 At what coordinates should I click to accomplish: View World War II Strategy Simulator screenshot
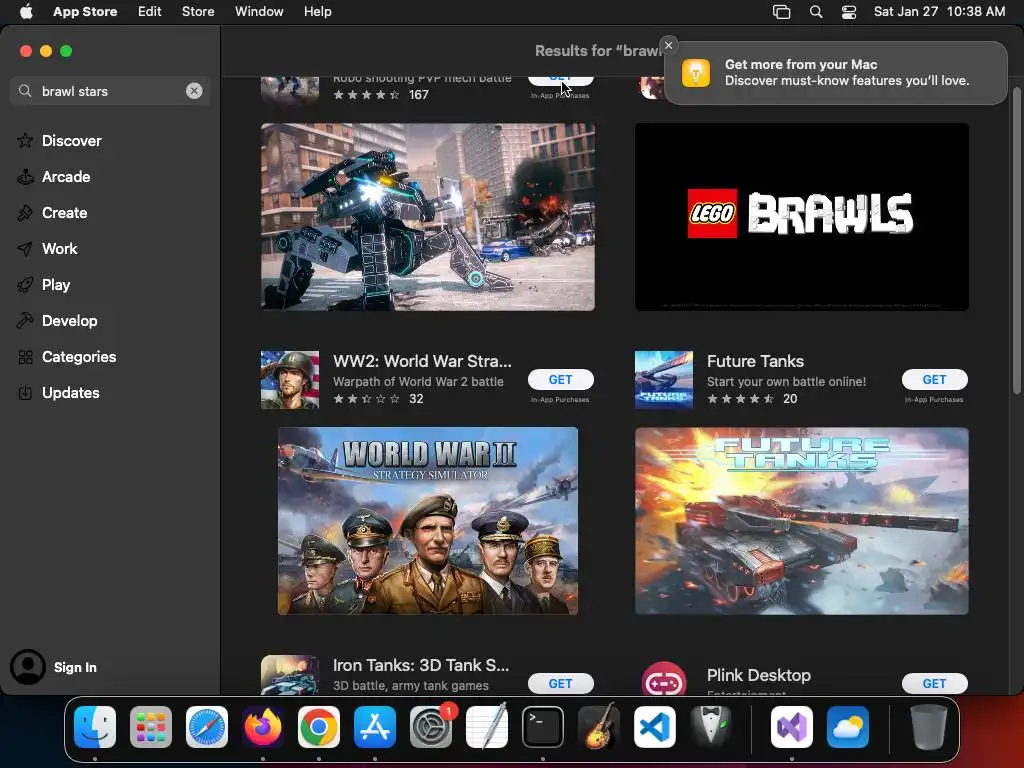[x=428, y=520]
